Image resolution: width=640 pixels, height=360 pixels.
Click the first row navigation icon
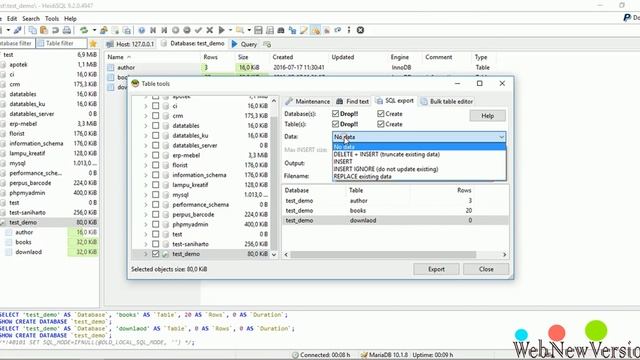(x=153, y=30)
